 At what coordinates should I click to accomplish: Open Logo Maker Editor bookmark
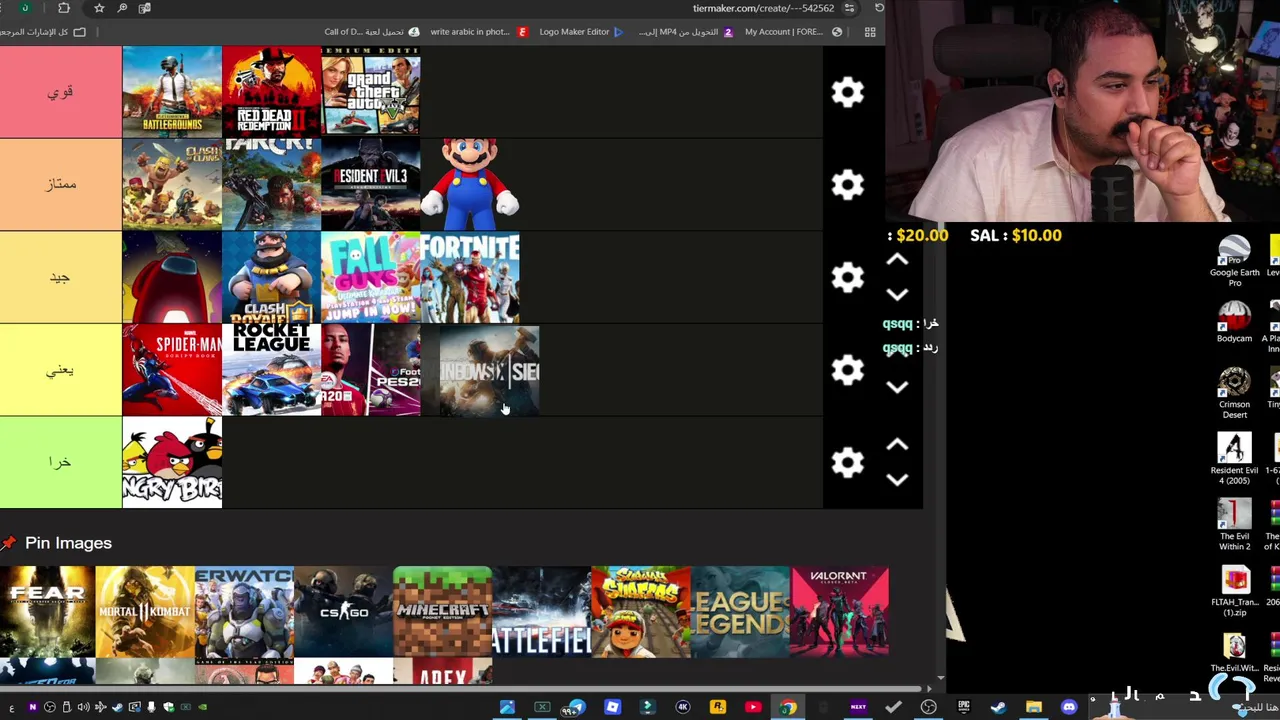point(581,32)
